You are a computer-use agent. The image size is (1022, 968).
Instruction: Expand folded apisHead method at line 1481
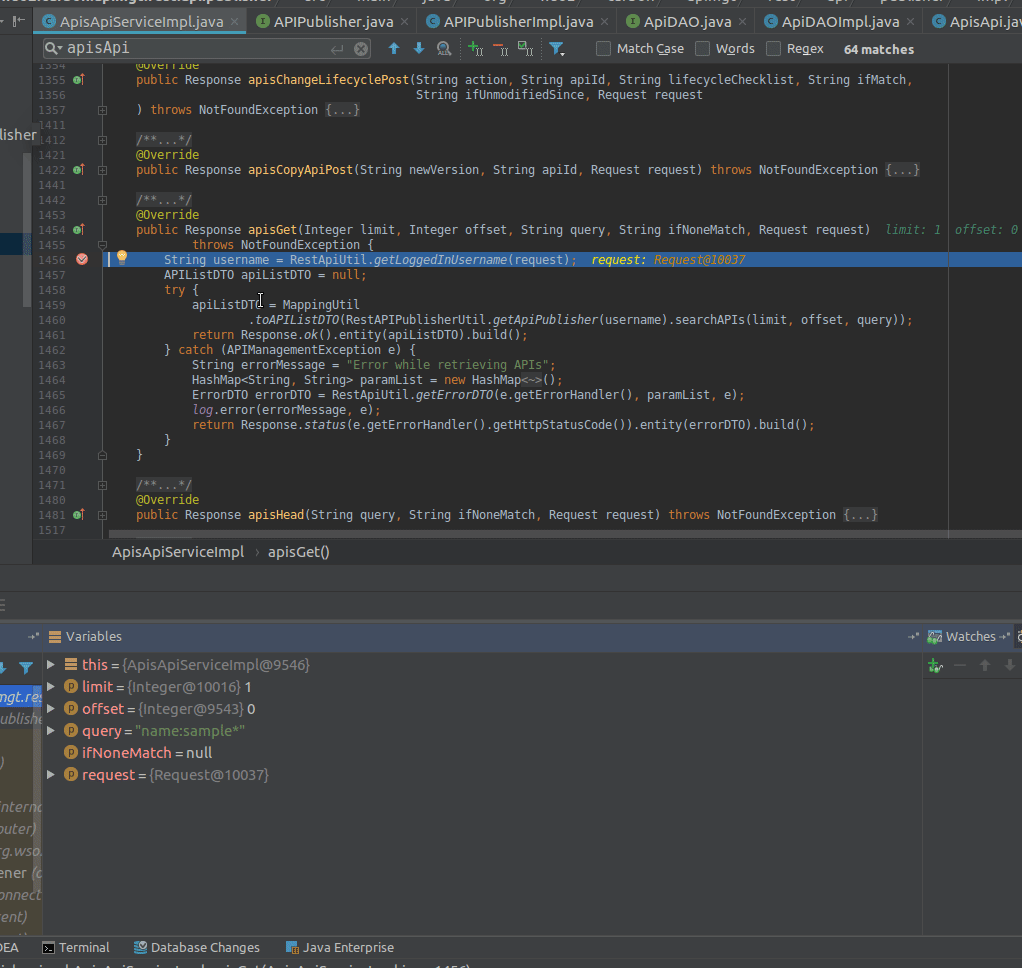click(x=102, y=515)
